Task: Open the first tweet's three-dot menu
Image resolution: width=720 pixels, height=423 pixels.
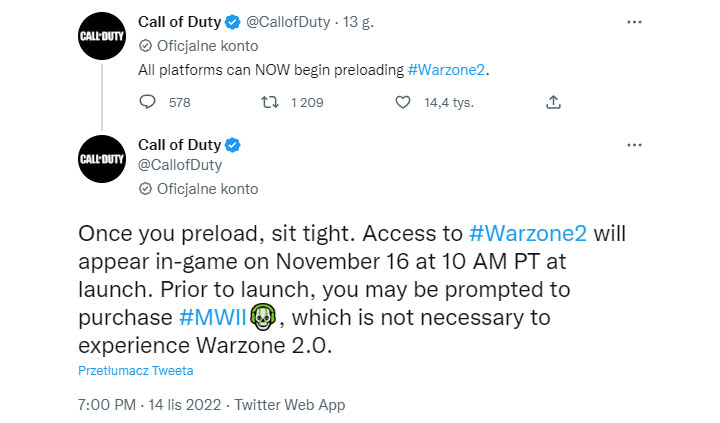Action: point(633,21)
